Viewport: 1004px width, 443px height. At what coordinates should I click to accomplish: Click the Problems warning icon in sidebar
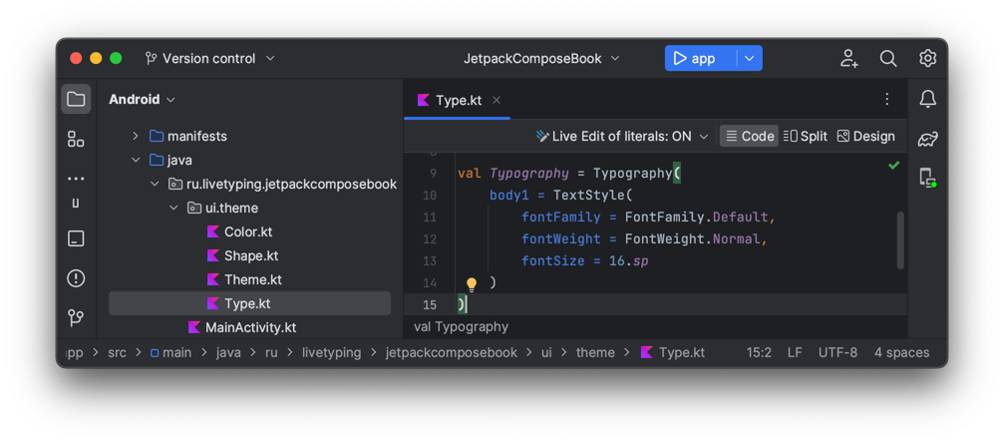(76, 278)
